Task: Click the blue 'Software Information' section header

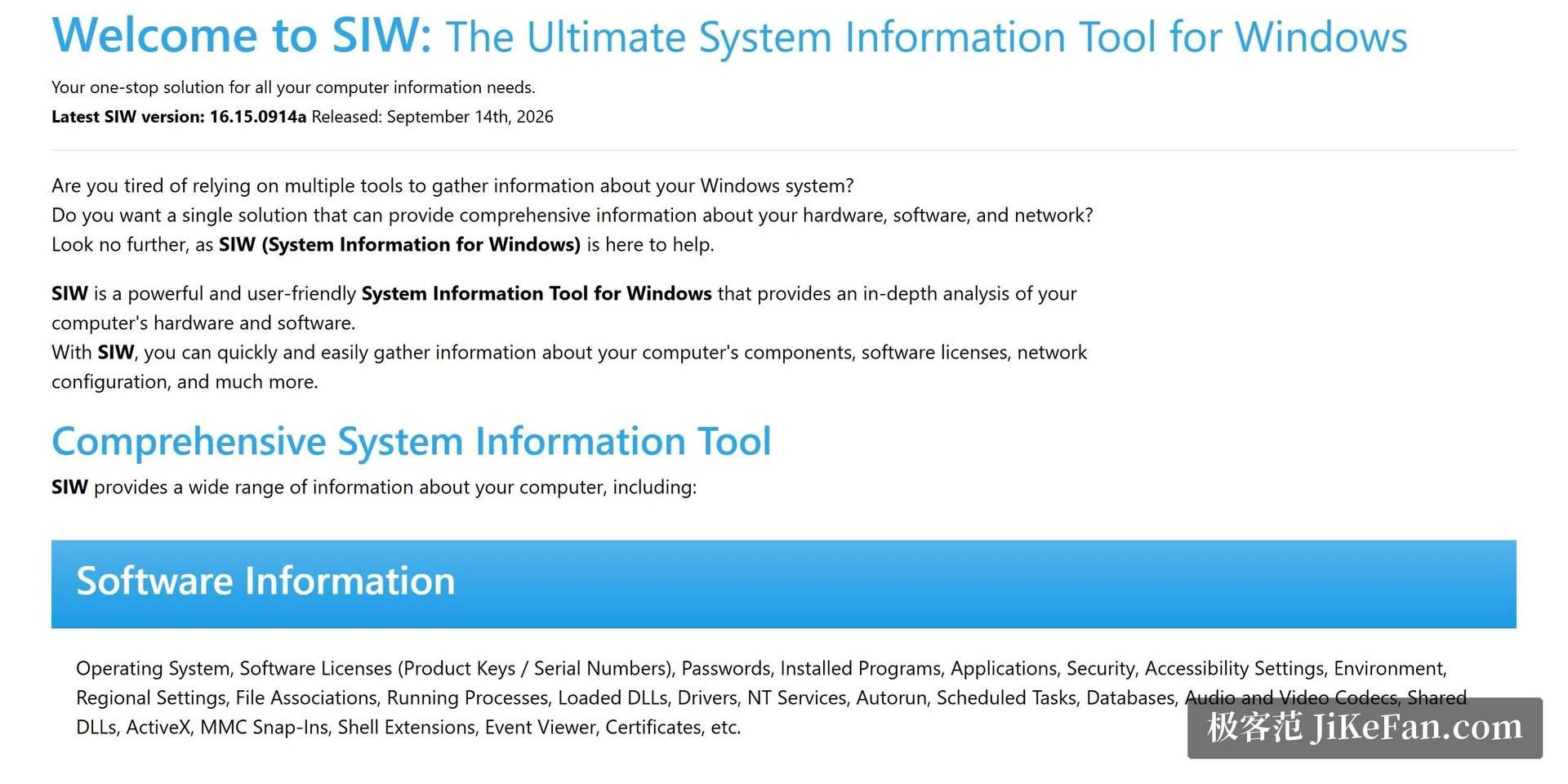Action: coord(783,584)
